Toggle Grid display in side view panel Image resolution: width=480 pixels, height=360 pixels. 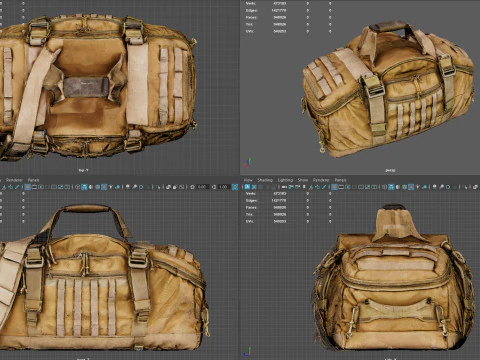(334, 187)
